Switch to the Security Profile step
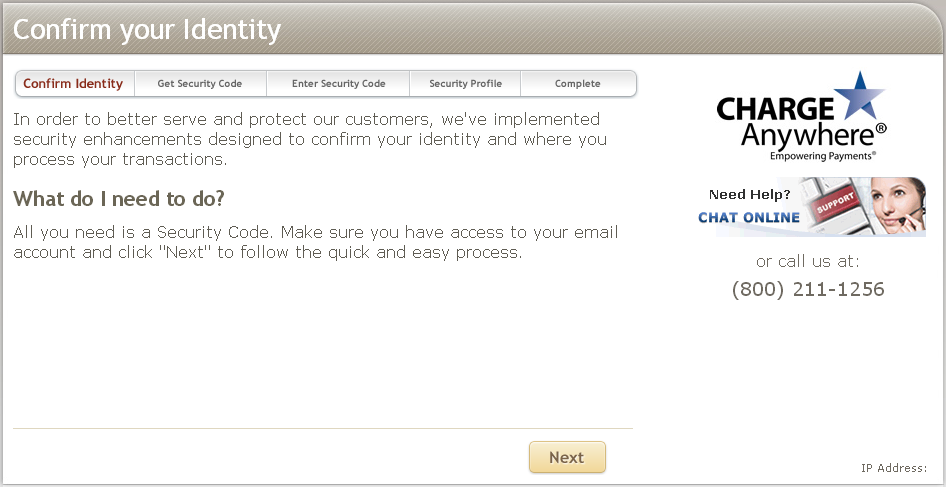 [x=465, y=84]
